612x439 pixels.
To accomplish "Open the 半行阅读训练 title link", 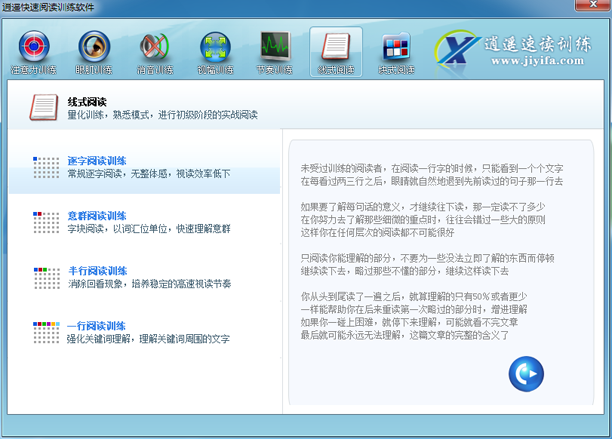I will (x=96, y=270).
